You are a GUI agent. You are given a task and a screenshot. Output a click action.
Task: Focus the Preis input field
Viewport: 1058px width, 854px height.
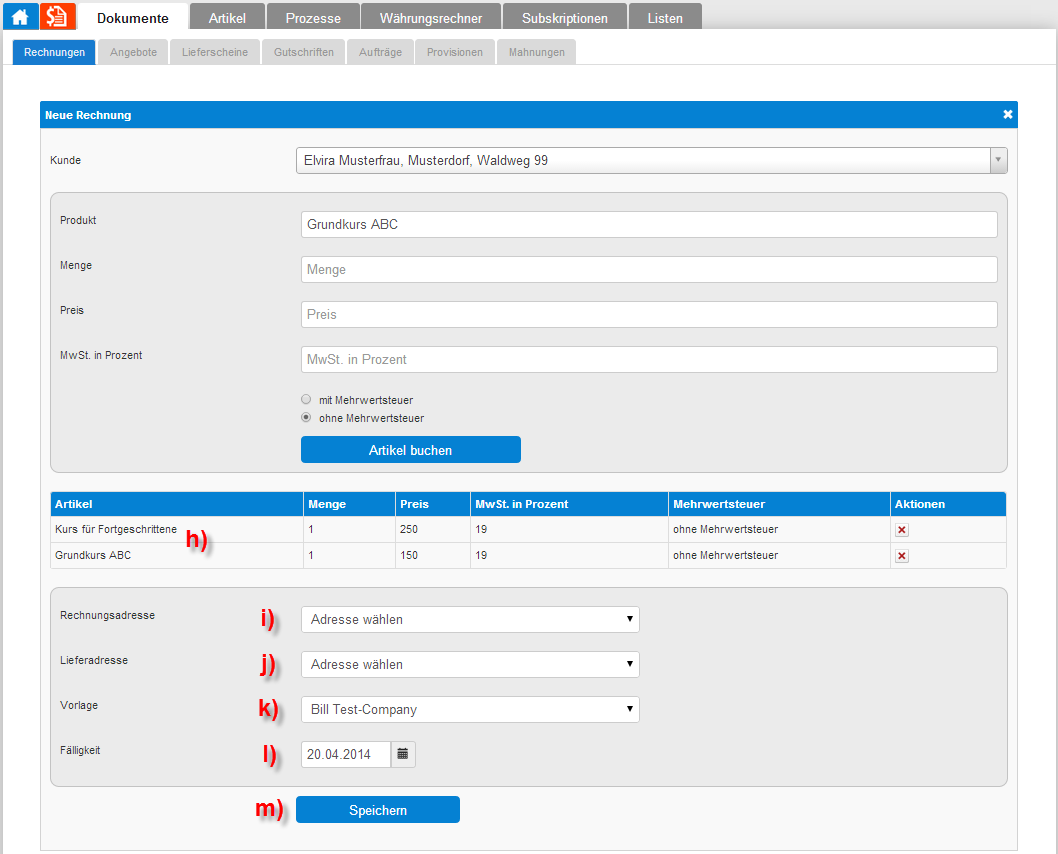tap(649, 314)
